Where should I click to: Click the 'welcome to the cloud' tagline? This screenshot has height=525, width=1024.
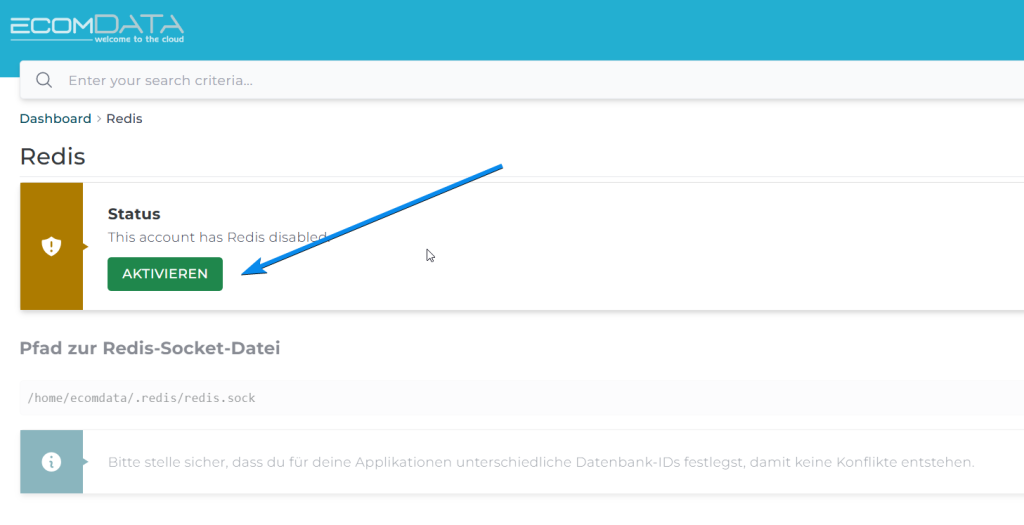tap(138, 39)
